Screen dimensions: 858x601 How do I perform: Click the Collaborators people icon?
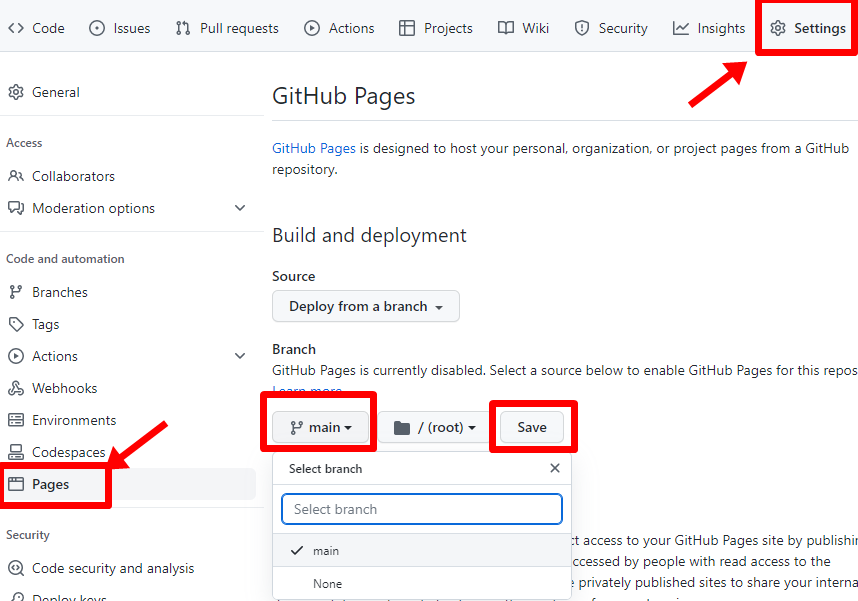click(16, 176)
